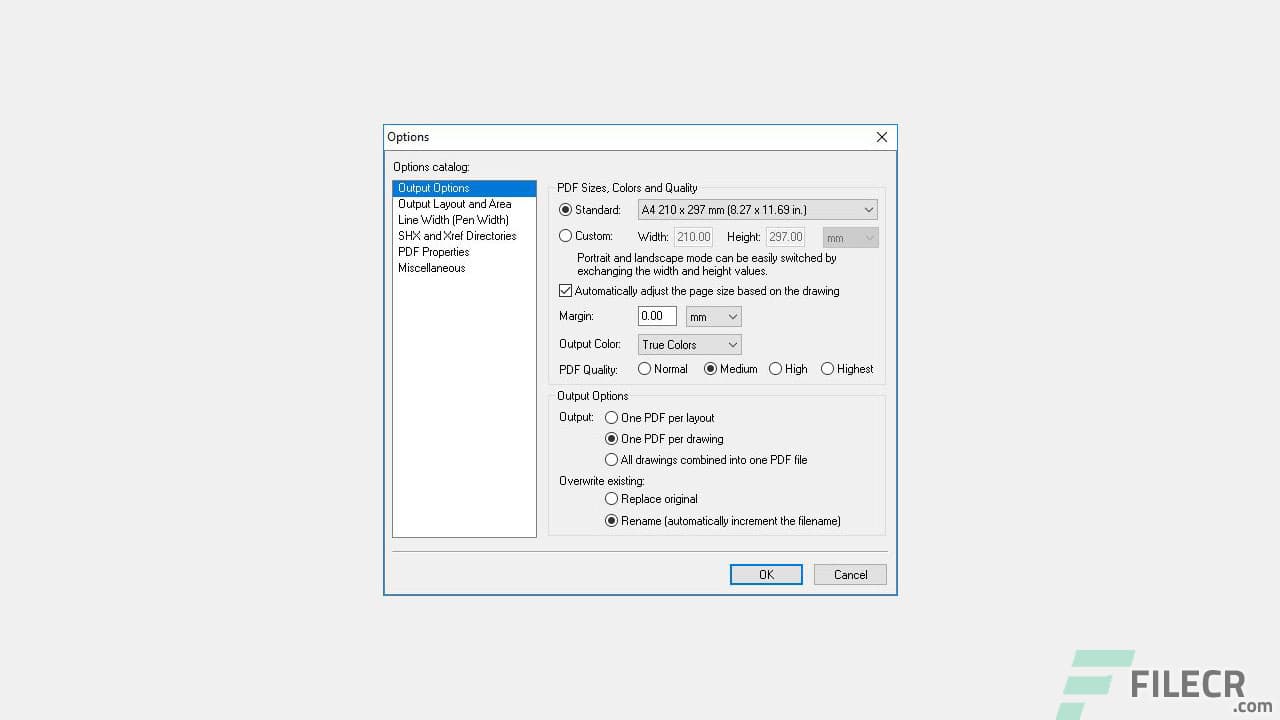
Task: Switch to Output Layout and Area settings
Action: click(x=455, y=204)
